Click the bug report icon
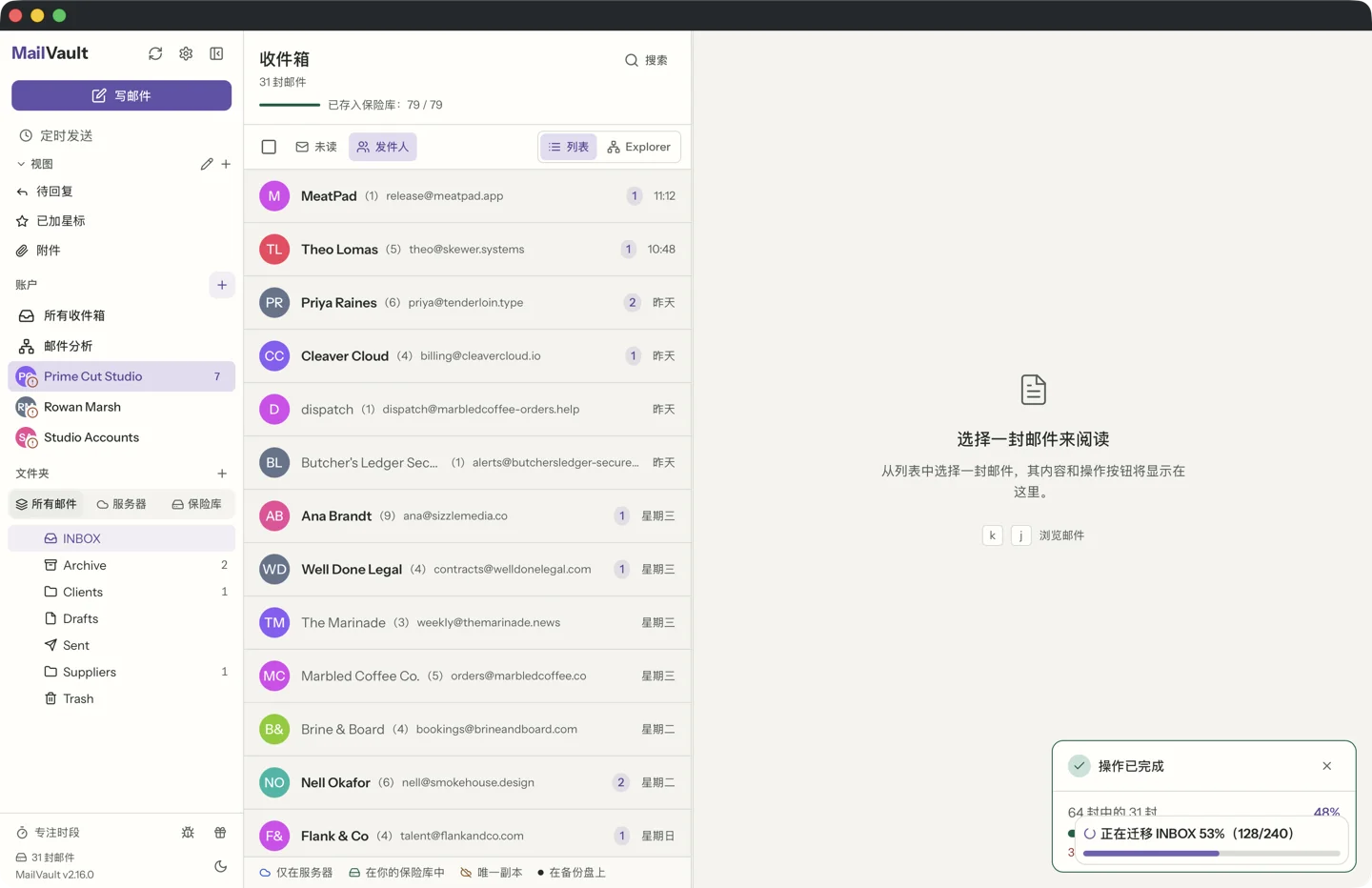This screenshot has height=888, width=1372. [x=188, y=833]
